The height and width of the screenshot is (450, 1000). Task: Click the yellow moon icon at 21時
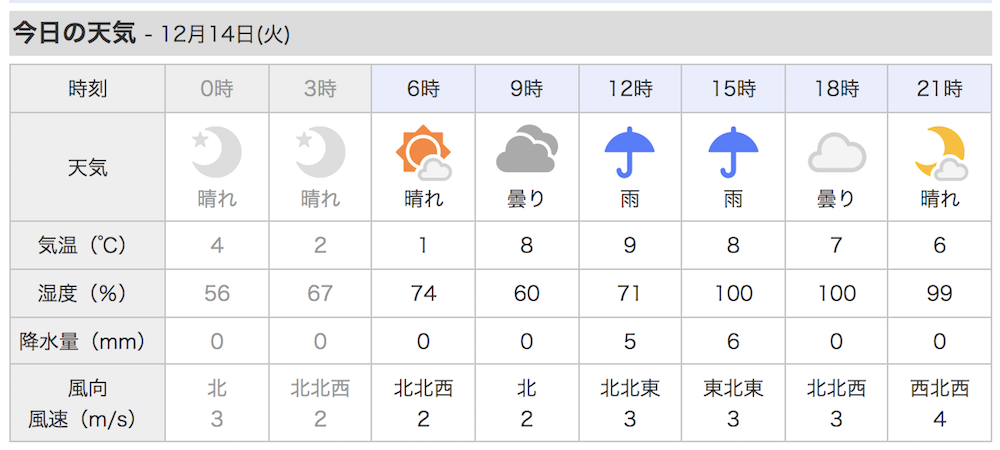point(940,153)
